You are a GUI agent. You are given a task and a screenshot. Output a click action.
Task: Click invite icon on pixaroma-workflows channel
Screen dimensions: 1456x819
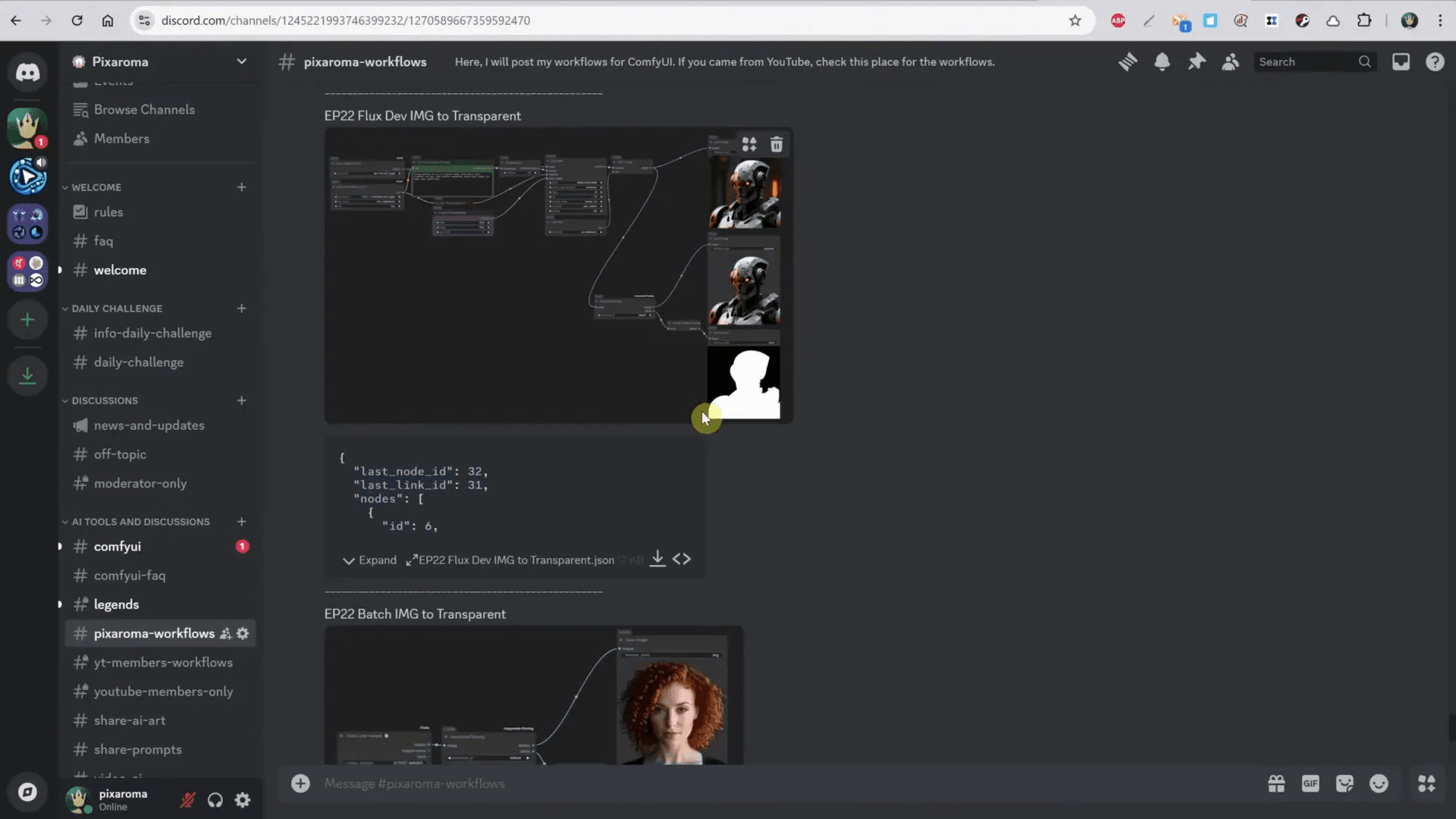(x=225, y=634)
